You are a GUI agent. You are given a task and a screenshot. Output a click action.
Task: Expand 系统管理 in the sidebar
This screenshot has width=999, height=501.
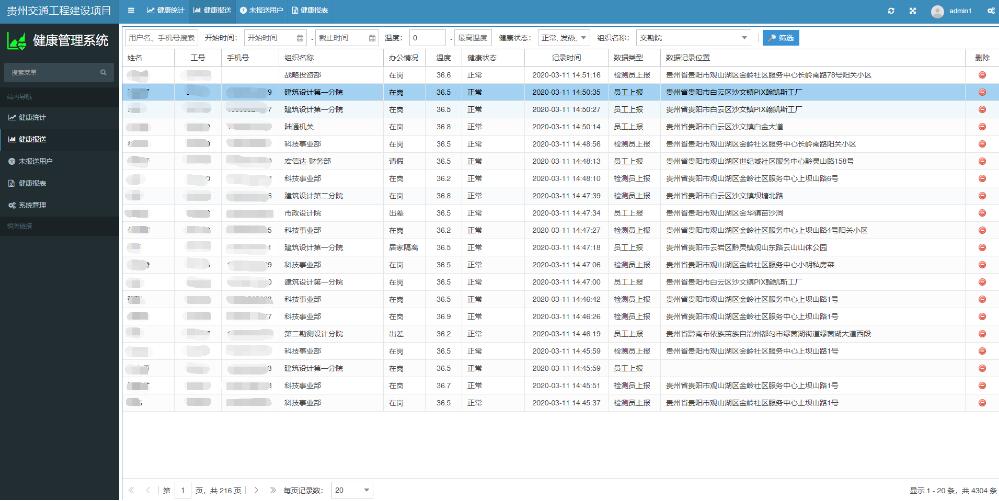(59, 205)
